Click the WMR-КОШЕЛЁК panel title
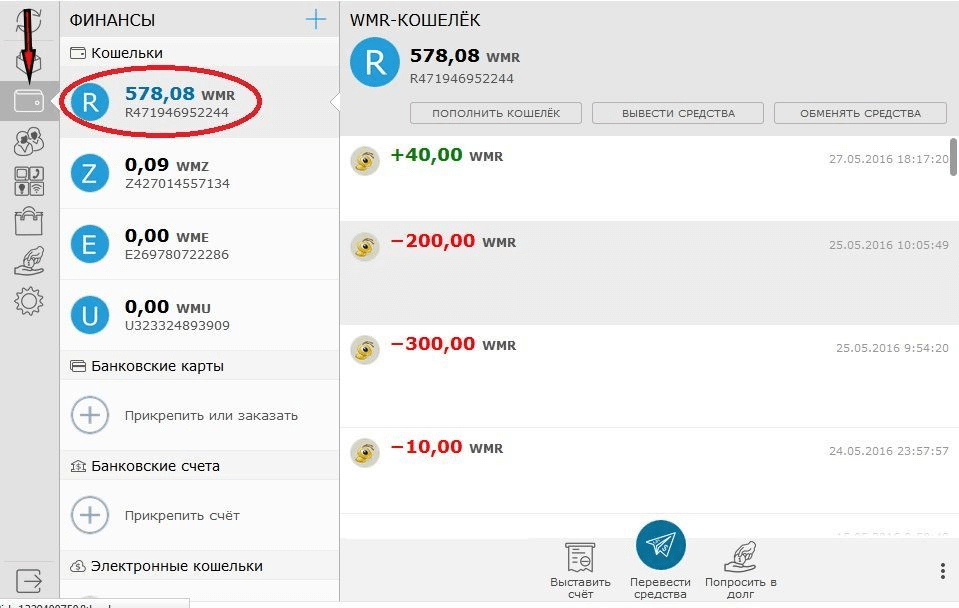Screen dimensions: 959x608 pos(415,20)
